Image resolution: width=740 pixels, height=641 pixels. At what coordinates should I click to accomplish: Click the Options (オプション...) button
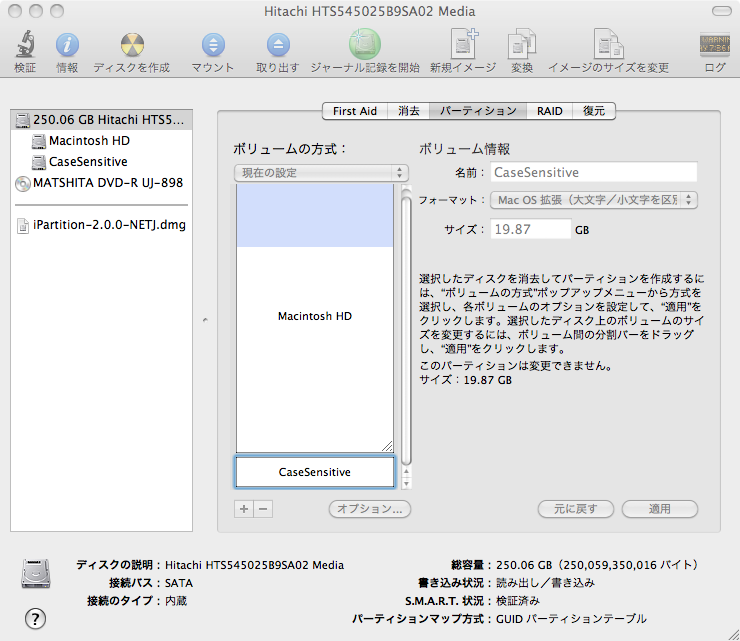pos(370,509)
